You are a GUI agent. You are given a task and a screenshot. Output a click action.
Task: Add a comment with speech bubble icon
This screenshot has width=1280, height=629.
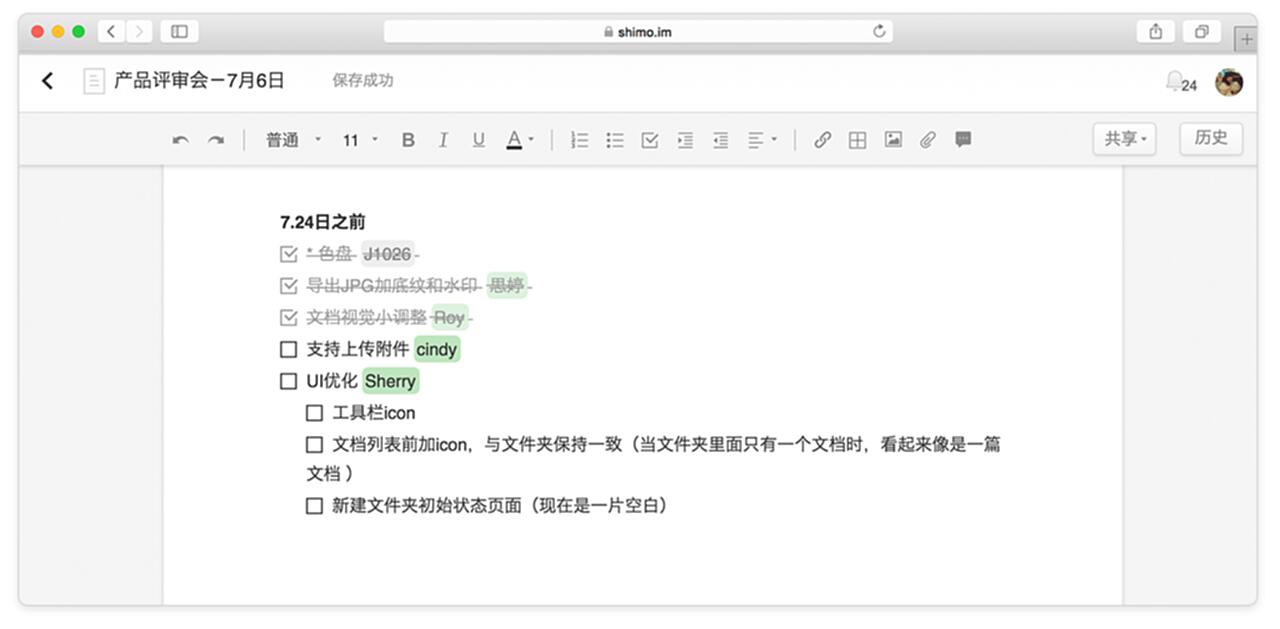963,140
